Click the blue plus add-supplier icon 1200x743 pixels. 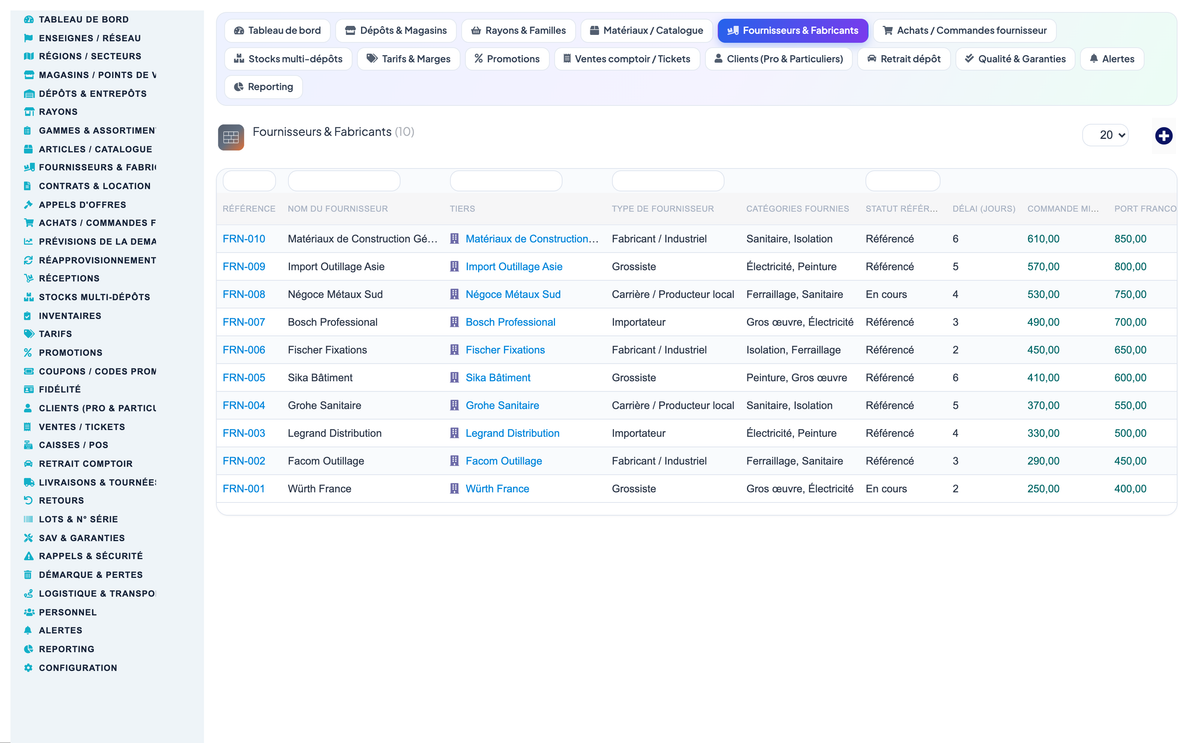(x=1163, y=135)
